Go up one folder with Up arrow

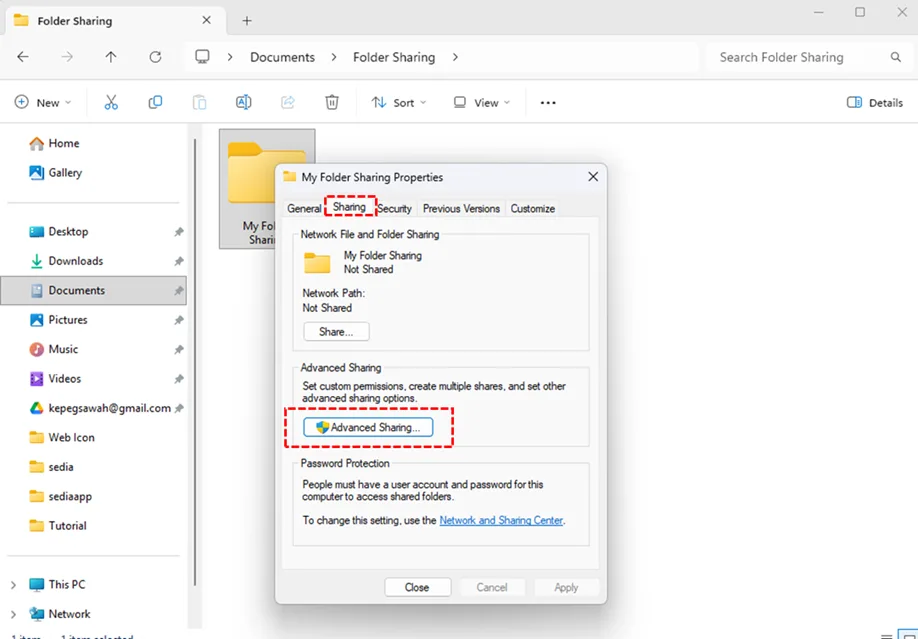click(111, 57)
